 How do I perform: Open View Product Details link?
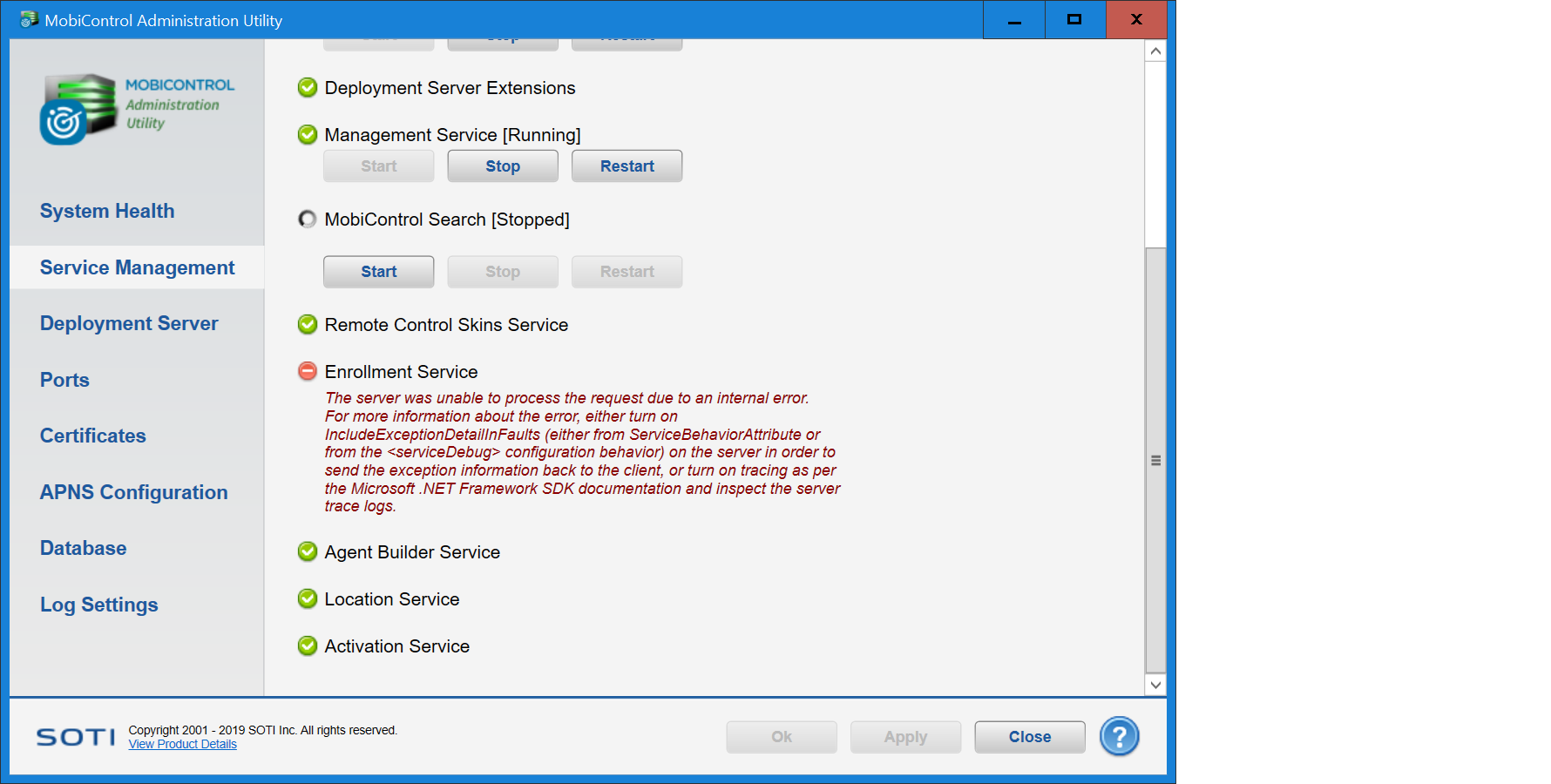tap(182, 745)
